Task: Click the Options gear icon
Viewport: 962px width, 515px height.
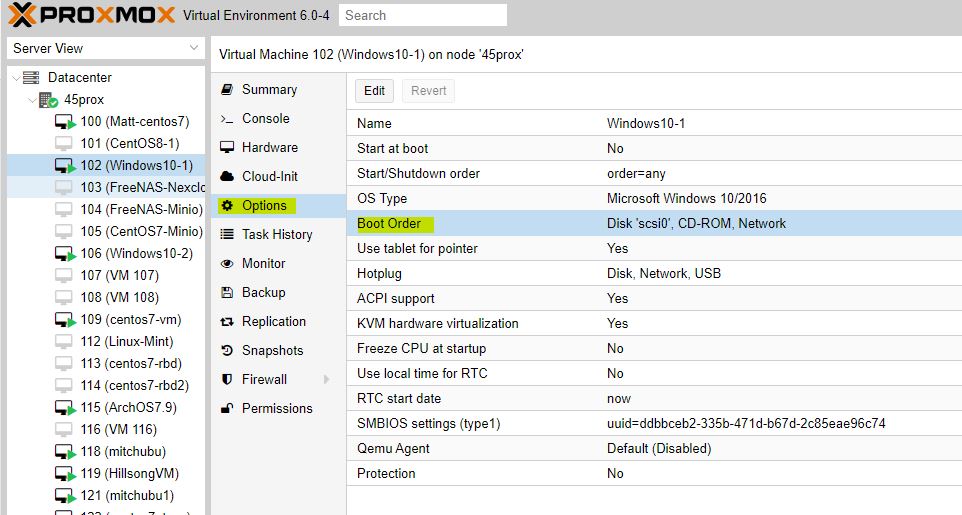Action: (227, 206)
